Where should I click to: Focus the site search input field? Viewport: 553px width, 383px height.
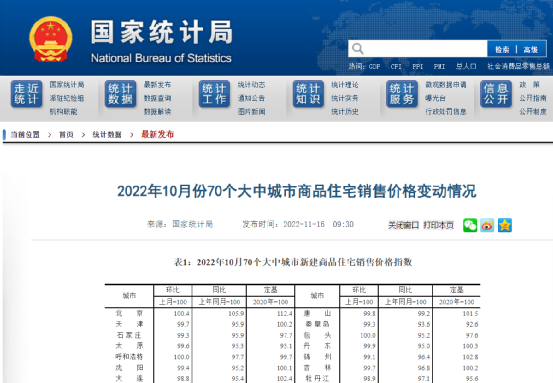418,49
